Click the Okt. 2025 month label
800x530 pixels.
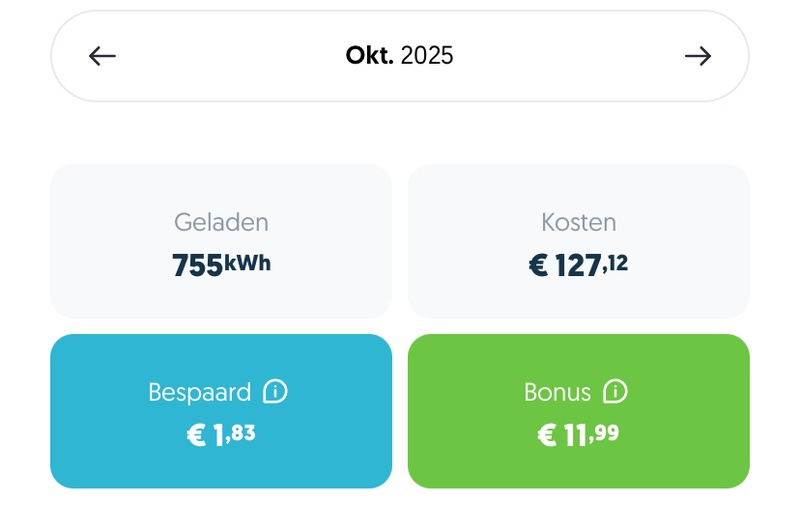(399, 56)
